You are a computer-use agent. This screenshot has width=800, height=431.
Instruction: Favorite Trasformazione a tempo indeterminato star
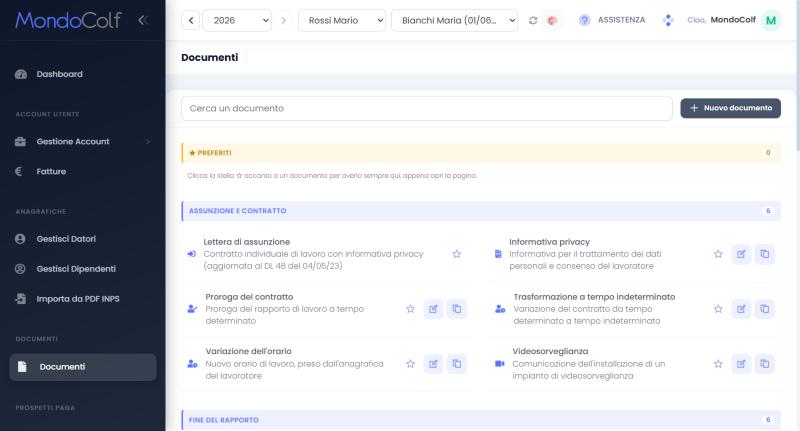(718, 309)
